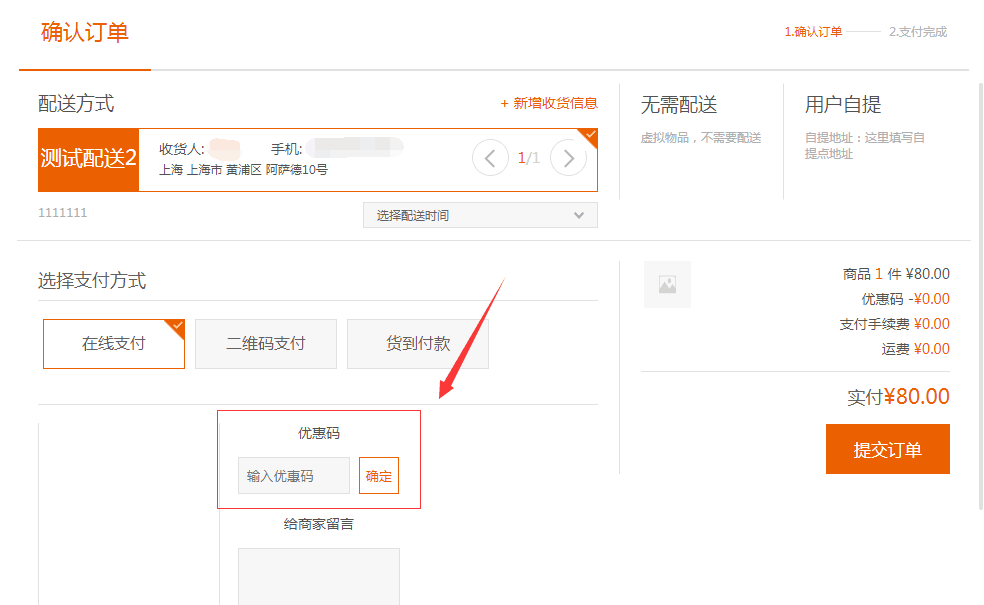Click step 2.支付完成 in progress bar
Screen dimensions: 984x605
tap(917, 32)
